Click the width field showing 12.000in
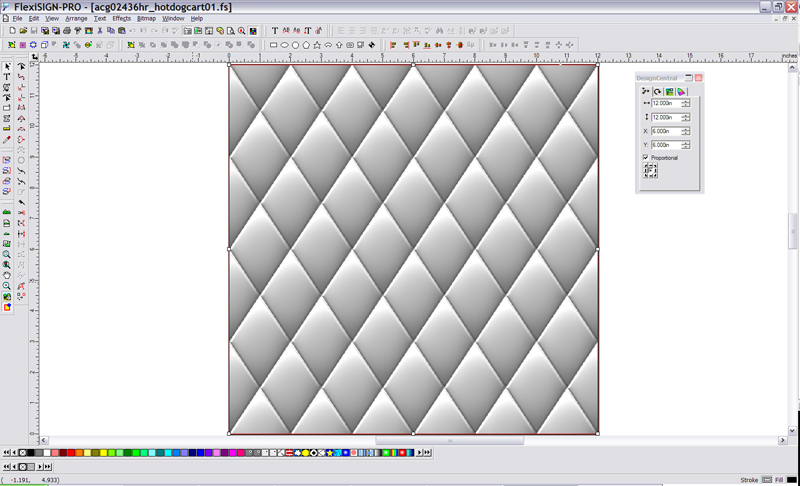Viewport: 800px width, 486px height. tap(666, 104)
